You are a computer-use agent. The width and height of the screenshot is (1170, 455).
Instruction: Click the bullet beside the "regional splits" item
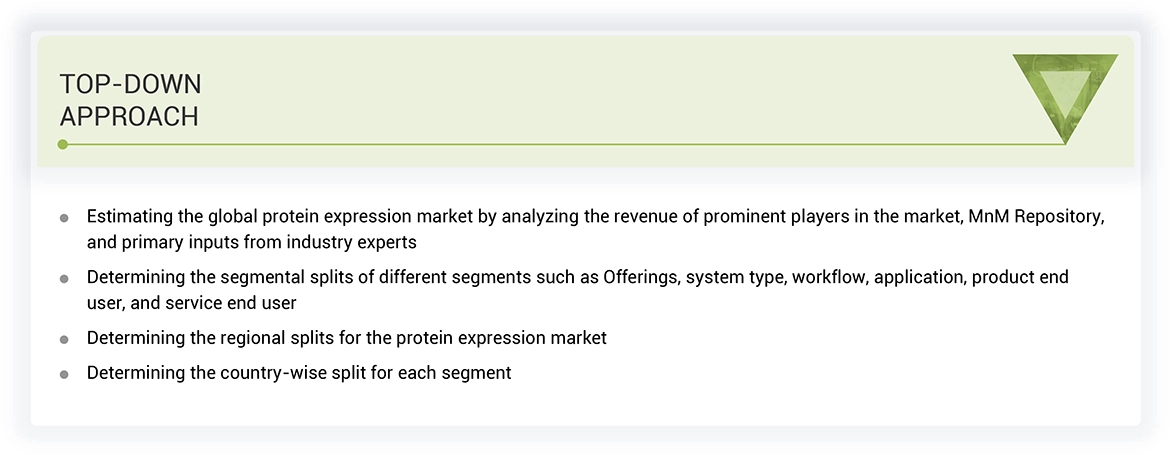pos(64,339)
